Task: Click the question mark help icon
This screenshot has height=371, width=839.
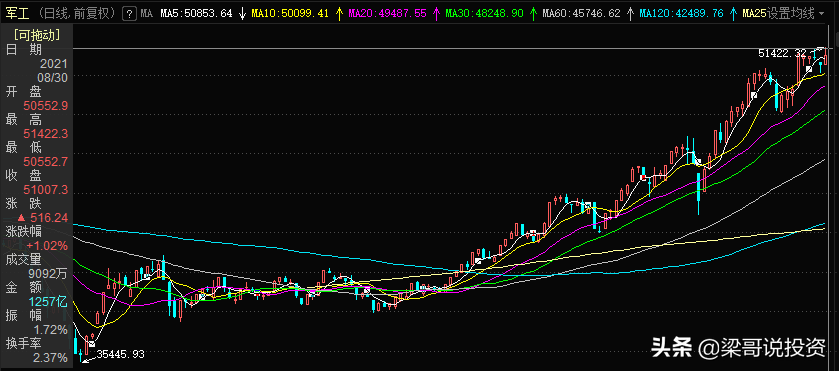Action: pos(129,13)
